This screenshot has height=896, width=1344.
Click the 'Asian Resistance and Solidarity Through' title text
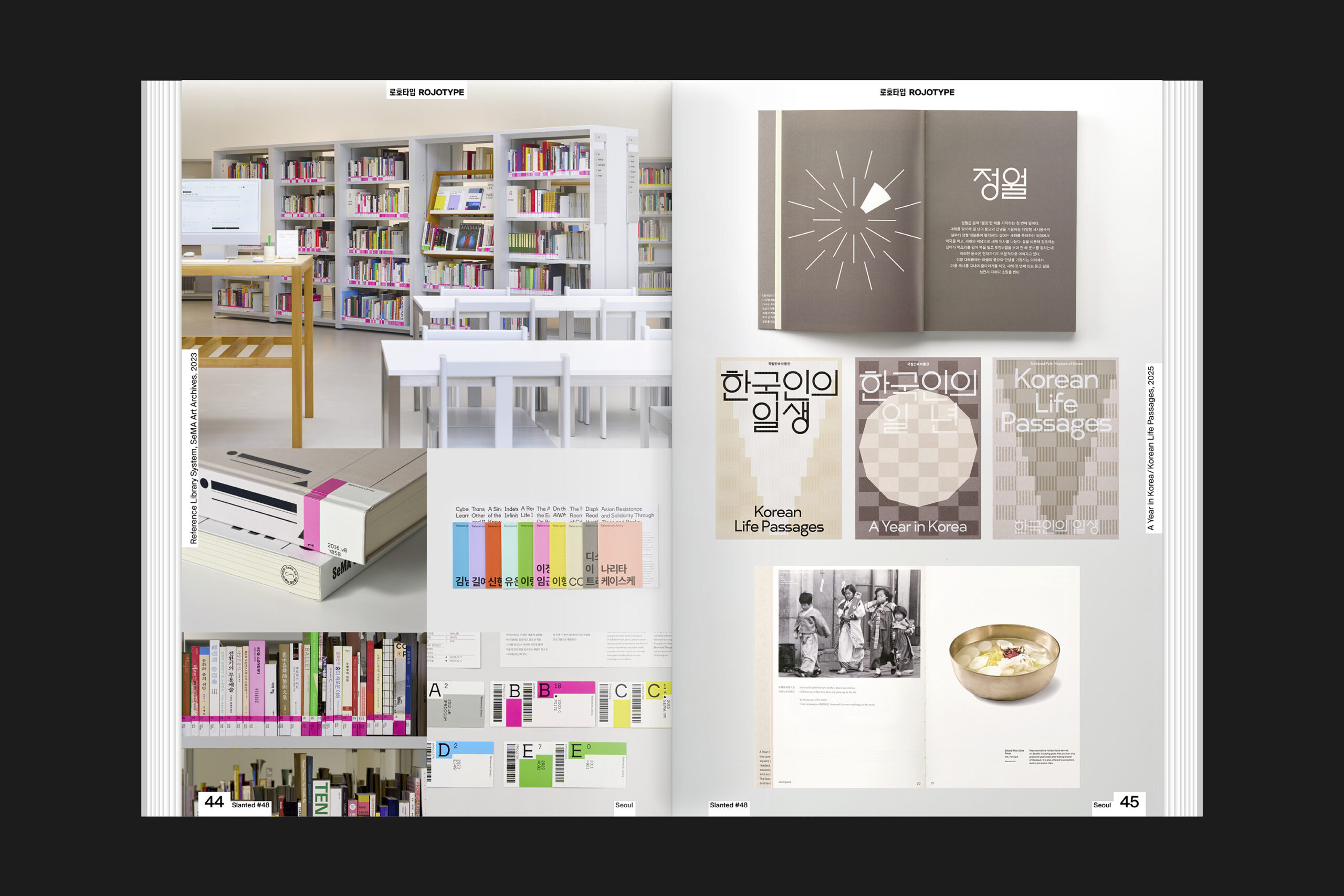627,512
